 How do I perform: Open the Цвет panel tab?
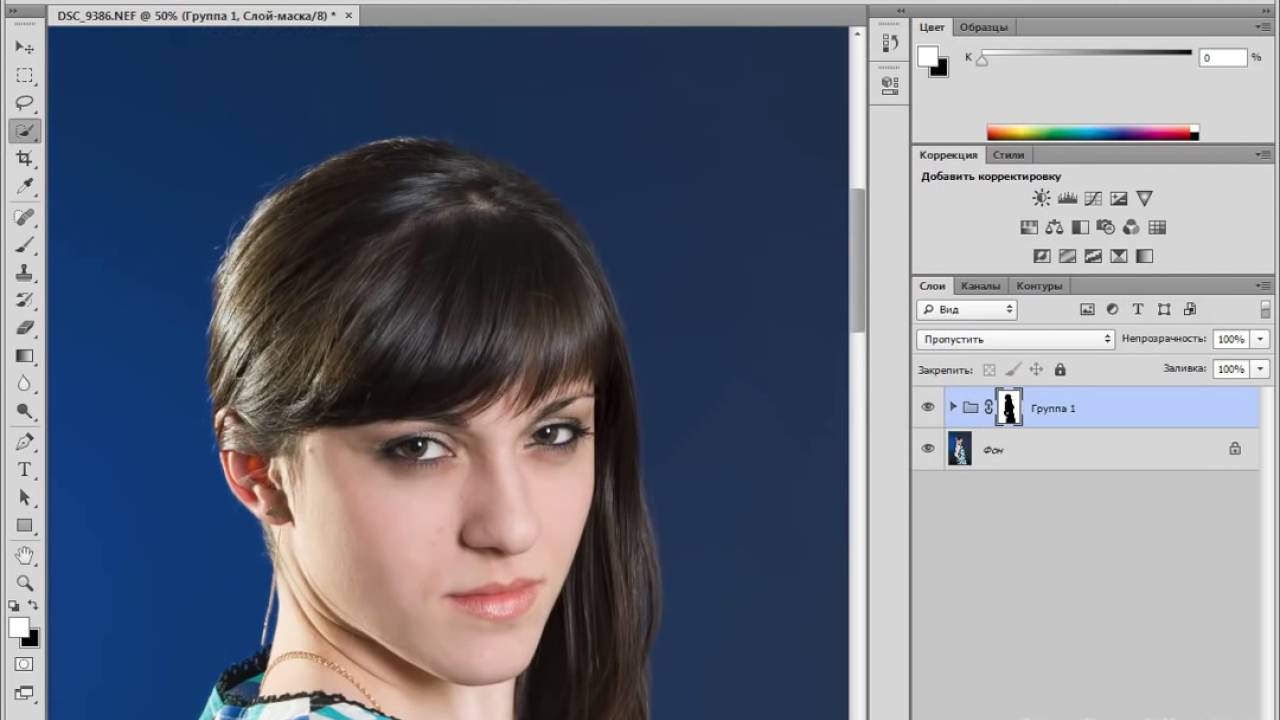[x=932, y=28]
